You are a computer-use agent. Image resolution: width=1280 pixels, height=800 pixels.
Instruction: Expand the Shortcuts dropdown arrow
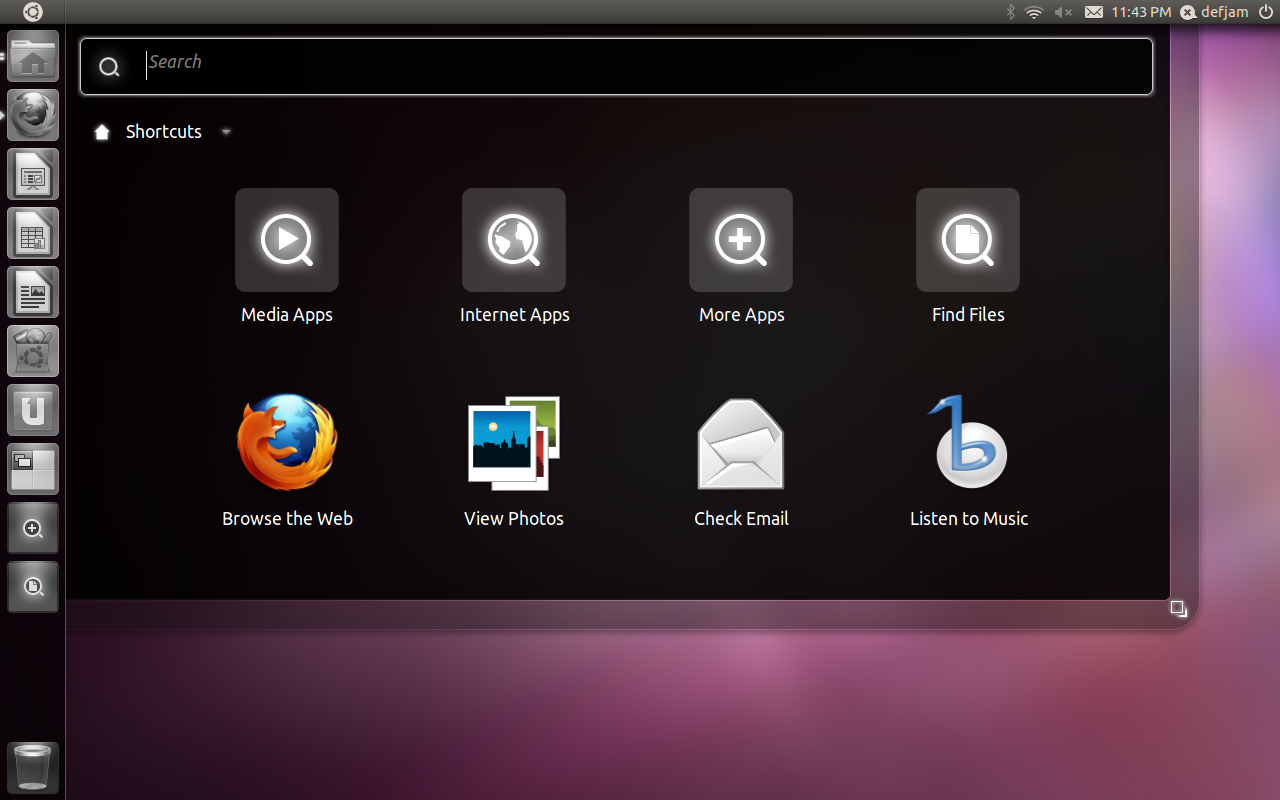[x=226, y=132]
